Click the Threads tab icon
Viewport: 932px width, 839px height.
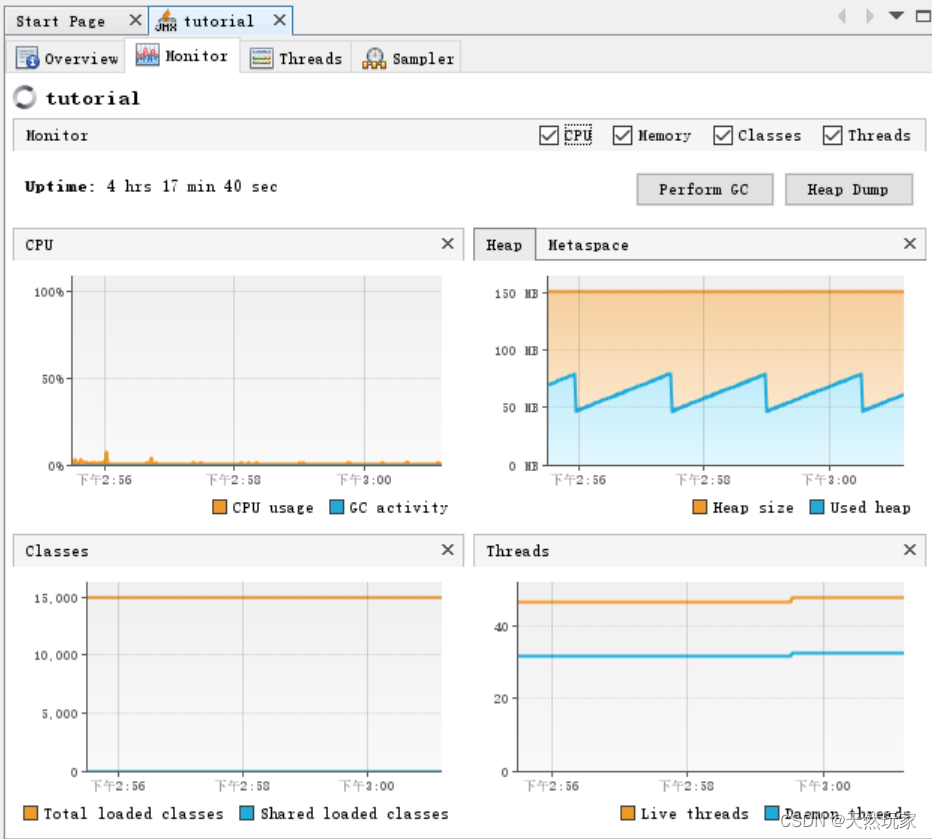(261, 58)
